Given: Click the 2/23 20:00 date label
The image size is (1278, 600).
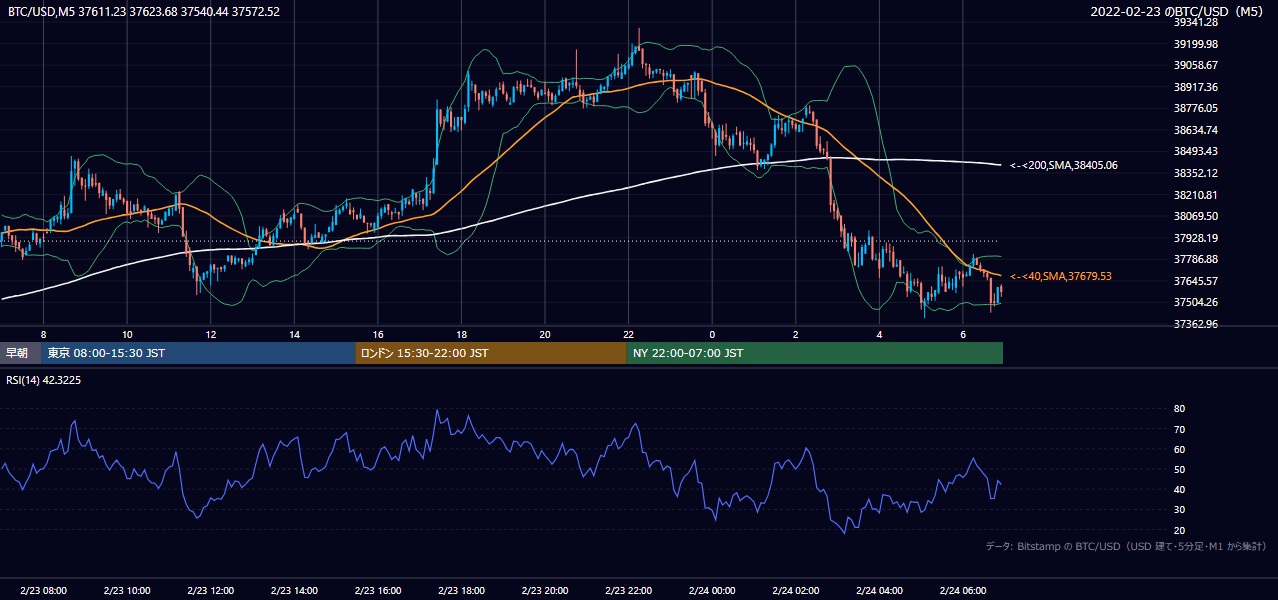Looking at the screenshot, I should click(x=544, y=591).
